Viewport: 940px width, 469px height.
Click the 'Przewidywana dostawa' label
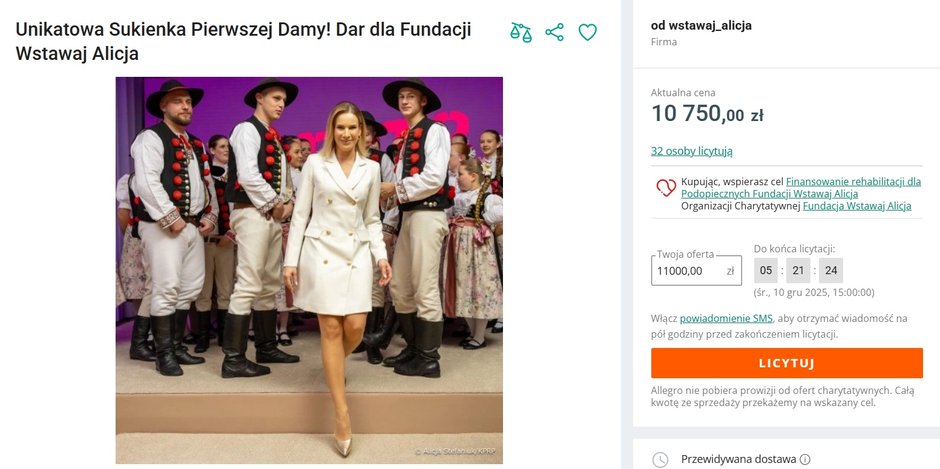pos(738,459)
